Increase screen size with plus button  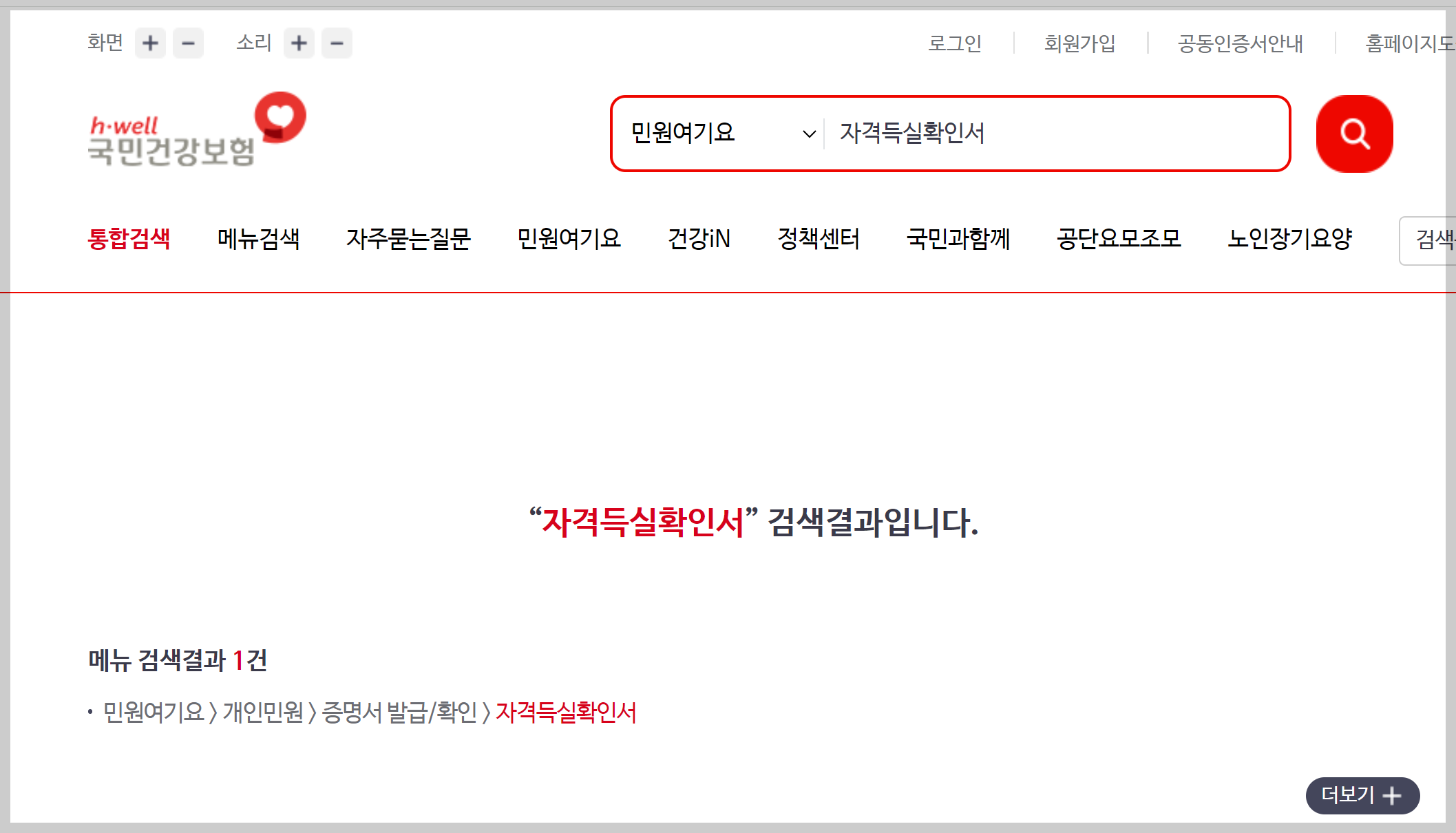pyautogui.click(x=150, y=43)
